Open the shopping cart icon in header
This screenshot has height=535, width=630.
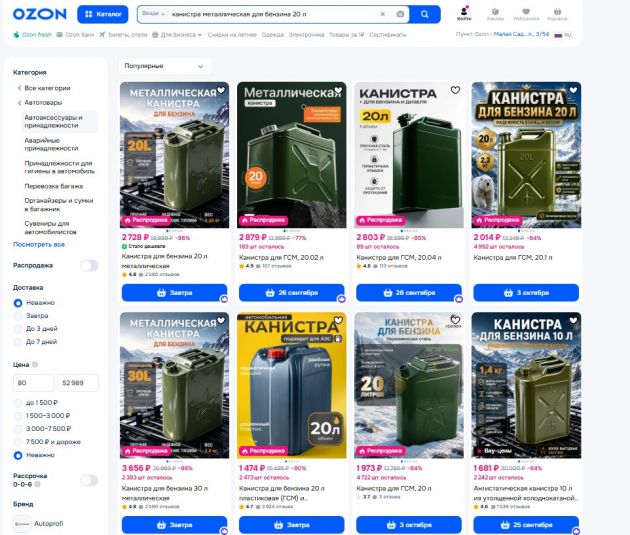click(557, 14)
